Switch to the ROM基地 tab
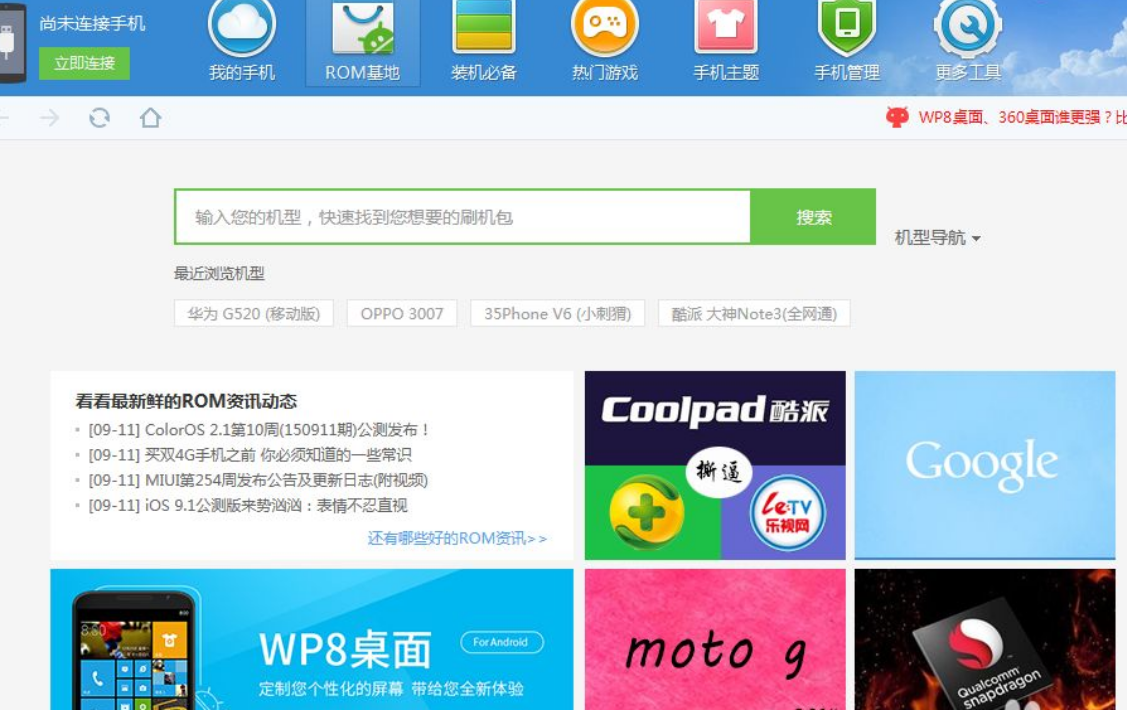This screenshot has height=712, width=1127. coord(362,45)
